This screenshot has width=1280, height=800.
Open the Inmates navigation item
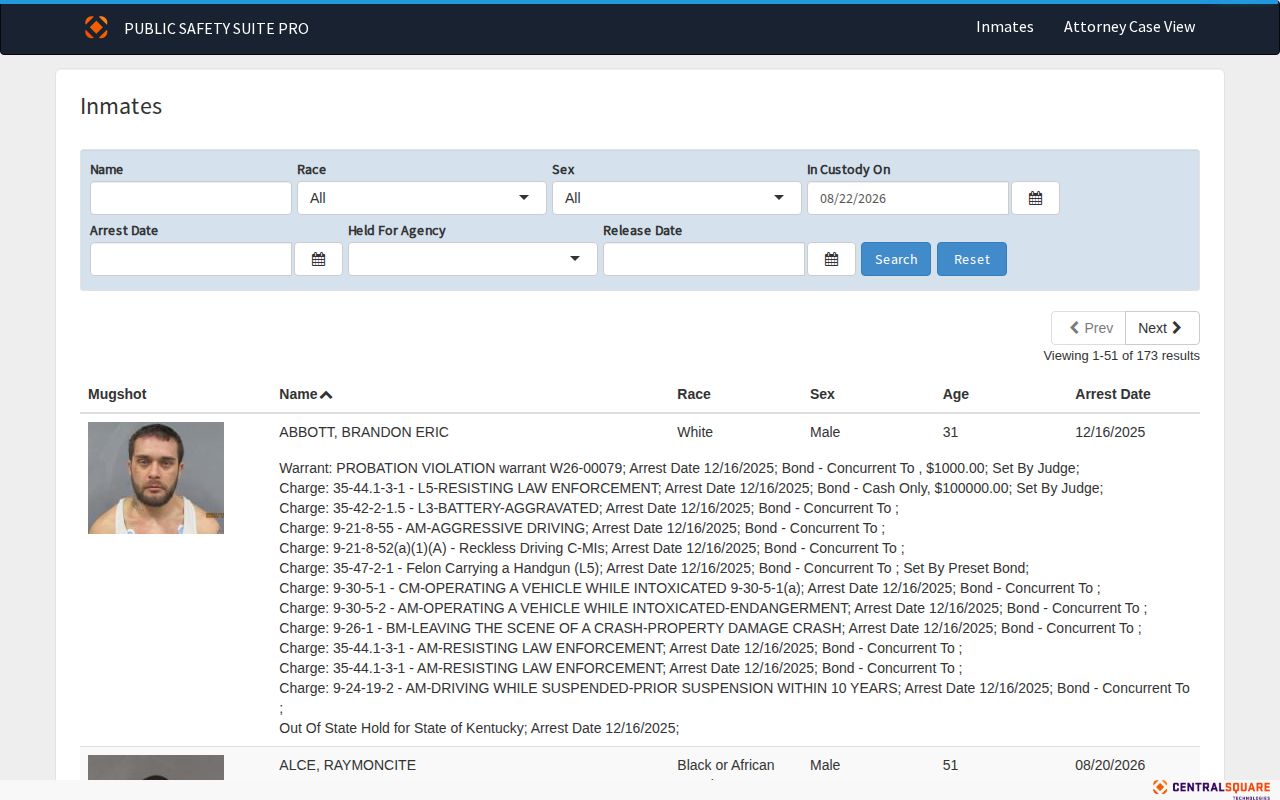(1005, 27)
